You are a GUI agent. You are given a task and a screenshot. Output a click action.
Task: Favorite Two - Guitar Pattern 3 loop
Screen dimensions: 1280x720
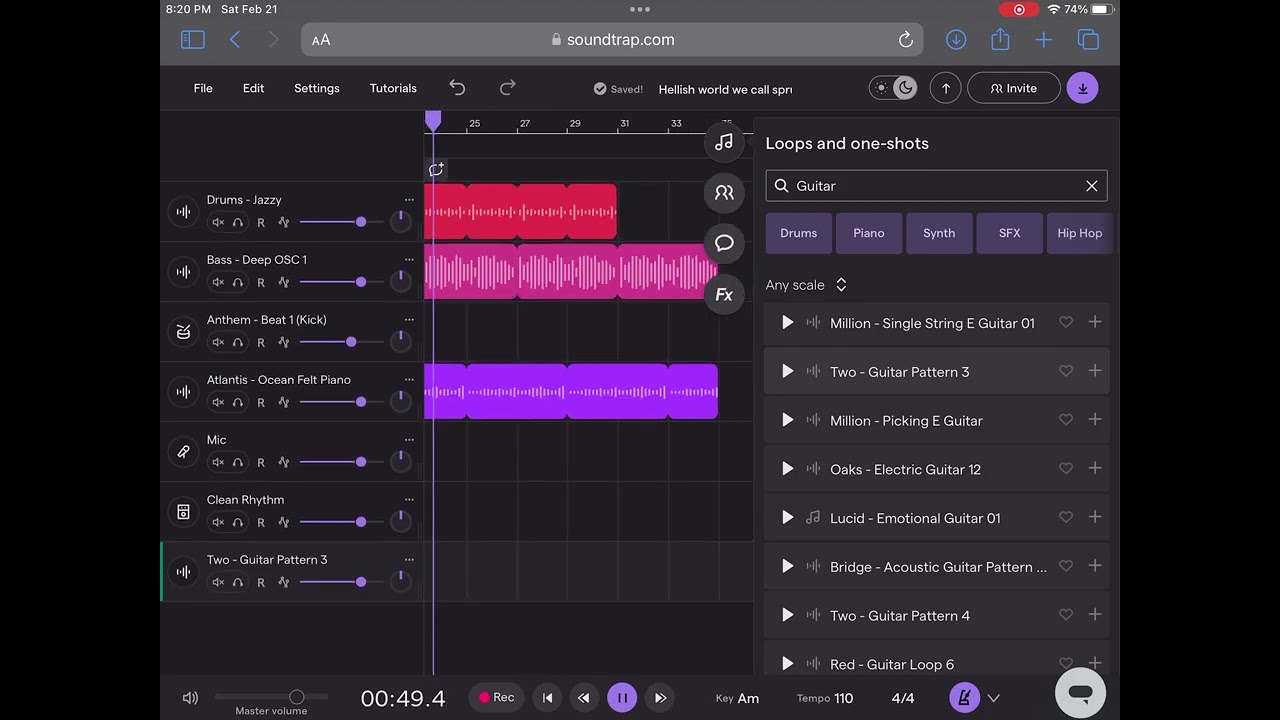click(1066, 371)
